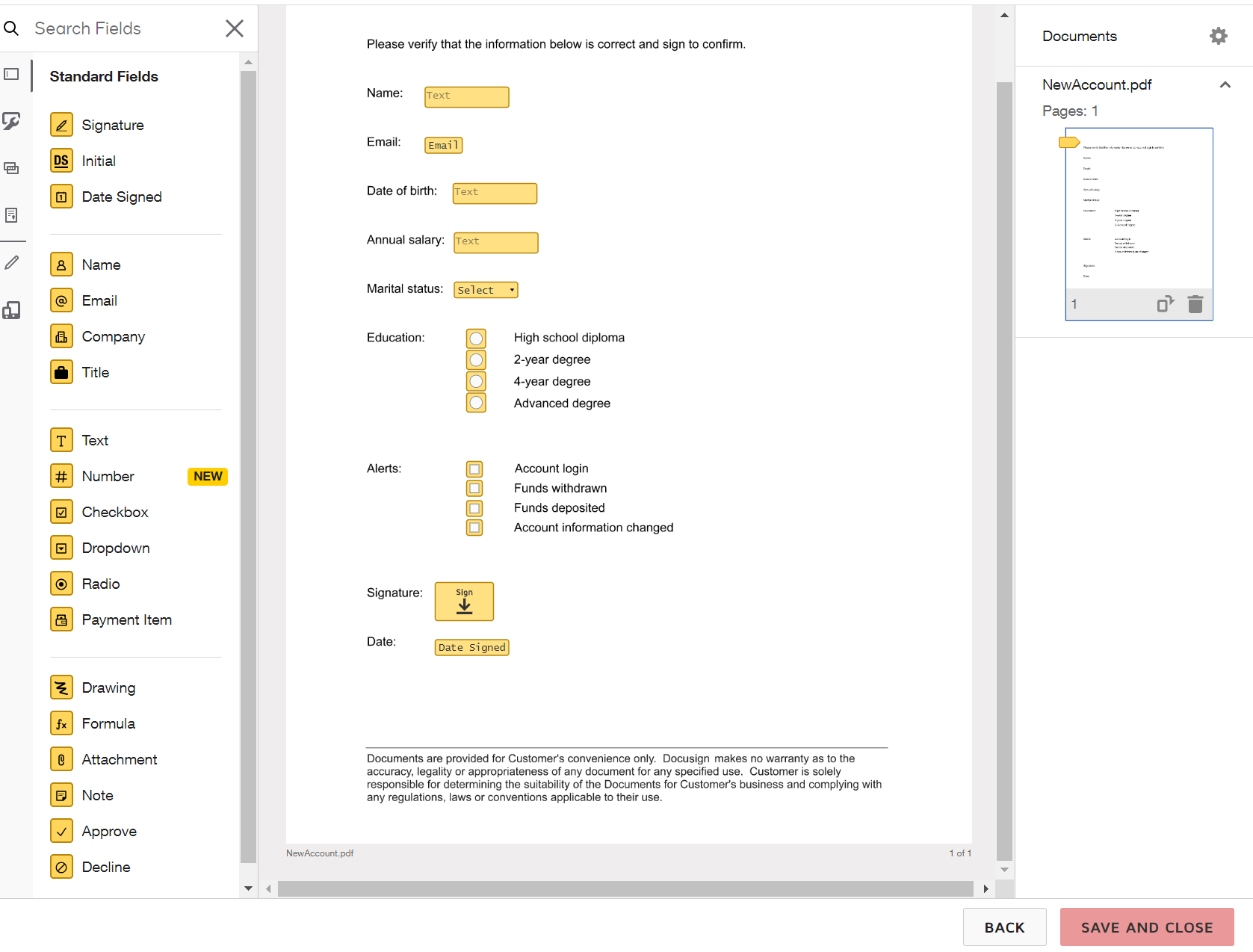Check the Funds withdrawn checkbox
This screenshot has width=1253, height=952.
[474, 488]
